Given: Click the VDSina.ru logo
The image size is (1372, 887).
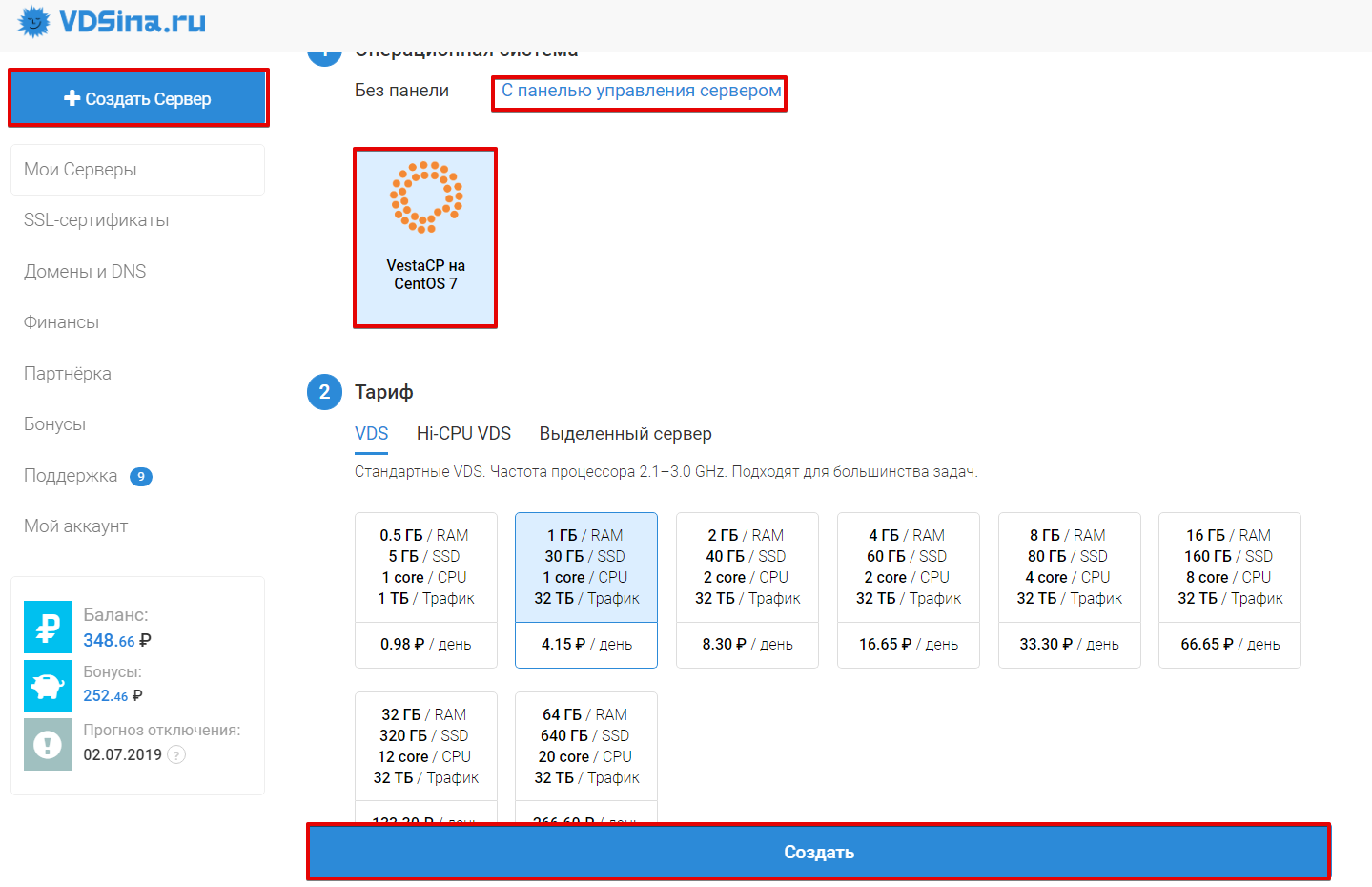Looking at the screenshot, I should 112,21.
